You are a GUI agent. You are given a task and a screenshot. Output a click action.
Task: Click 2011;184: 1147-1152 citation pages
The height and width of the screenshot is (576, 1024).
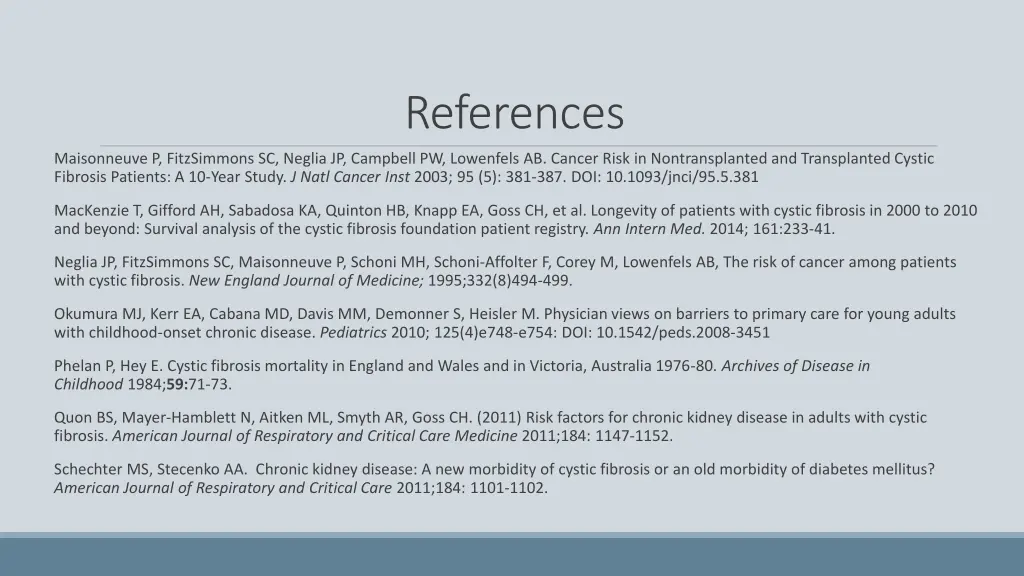click(597, 436)
